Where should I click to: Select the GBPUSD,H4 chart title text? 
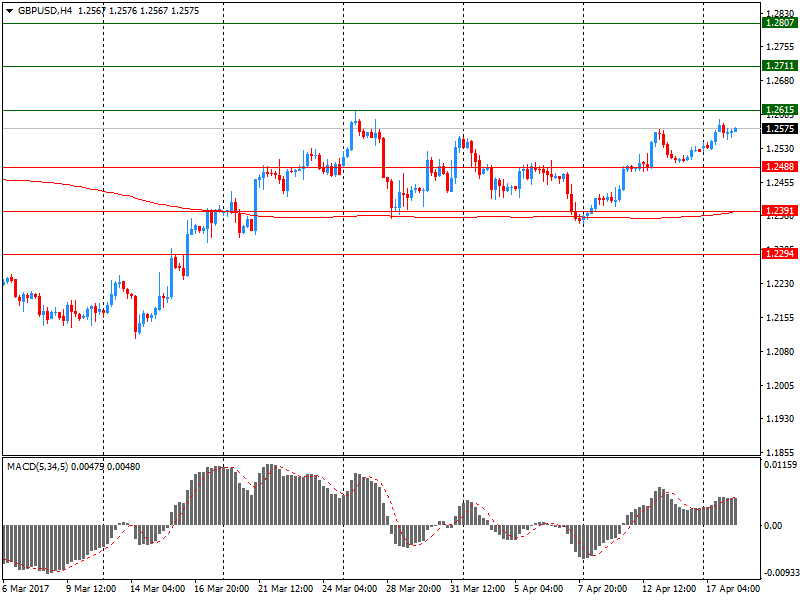45,11
